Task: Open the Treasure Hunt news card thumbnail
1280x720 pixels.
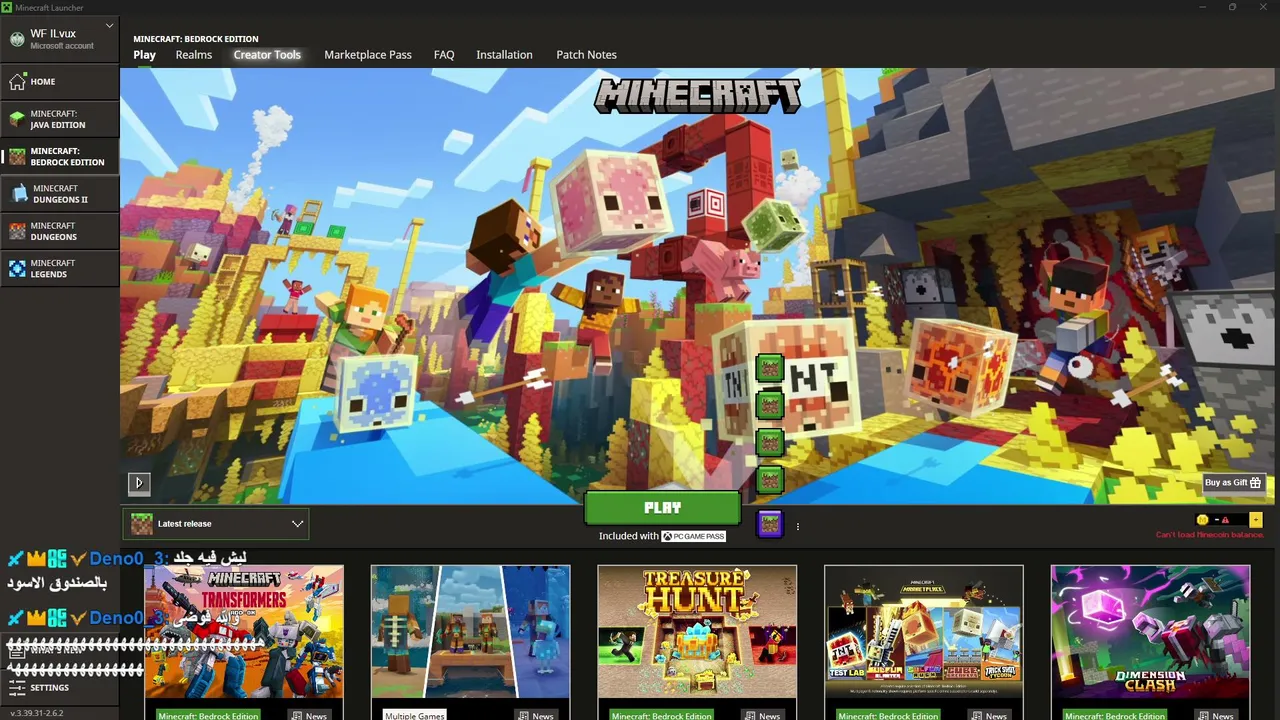Action: tap(697, 631)
